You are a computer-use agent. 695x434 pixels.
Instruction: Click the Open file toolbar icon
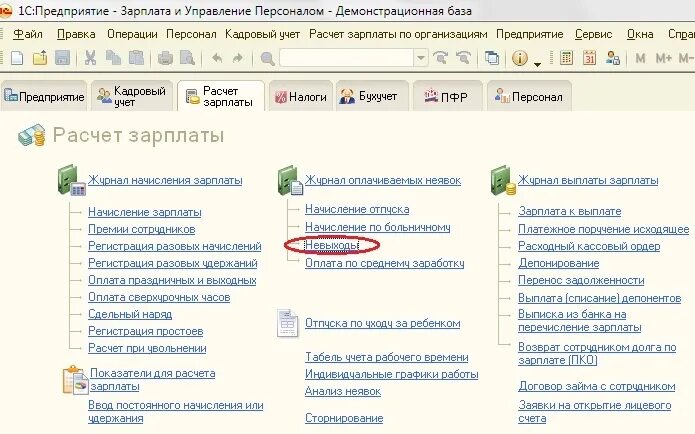40,58
